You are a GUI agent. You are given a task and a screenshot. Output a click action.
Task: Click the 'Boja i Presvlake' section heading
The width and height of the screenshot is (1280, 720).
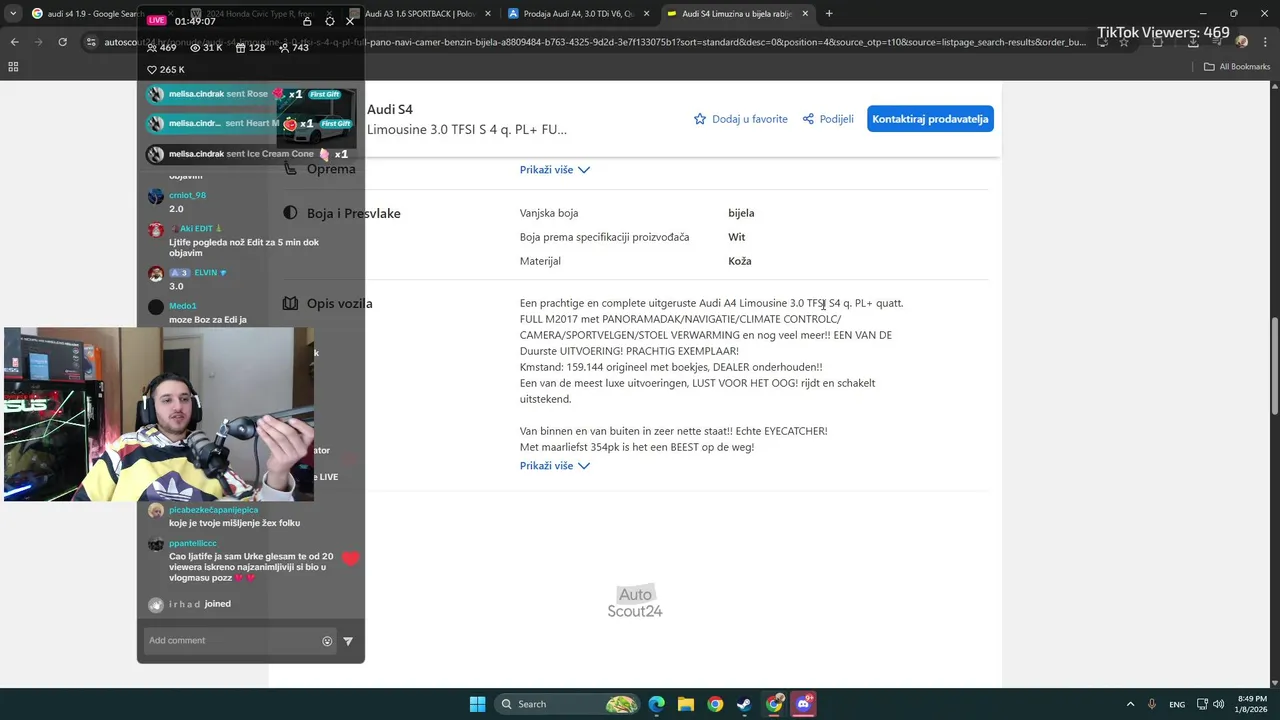coord(354,213)
